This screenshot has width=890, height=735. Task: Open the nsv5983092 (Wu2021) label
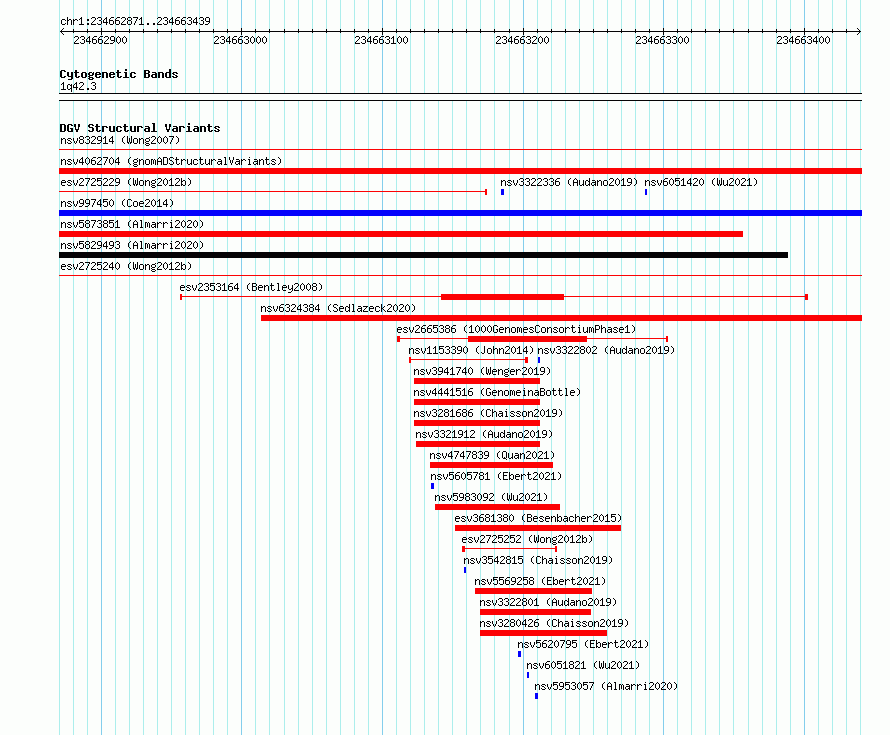pos(491,497)
